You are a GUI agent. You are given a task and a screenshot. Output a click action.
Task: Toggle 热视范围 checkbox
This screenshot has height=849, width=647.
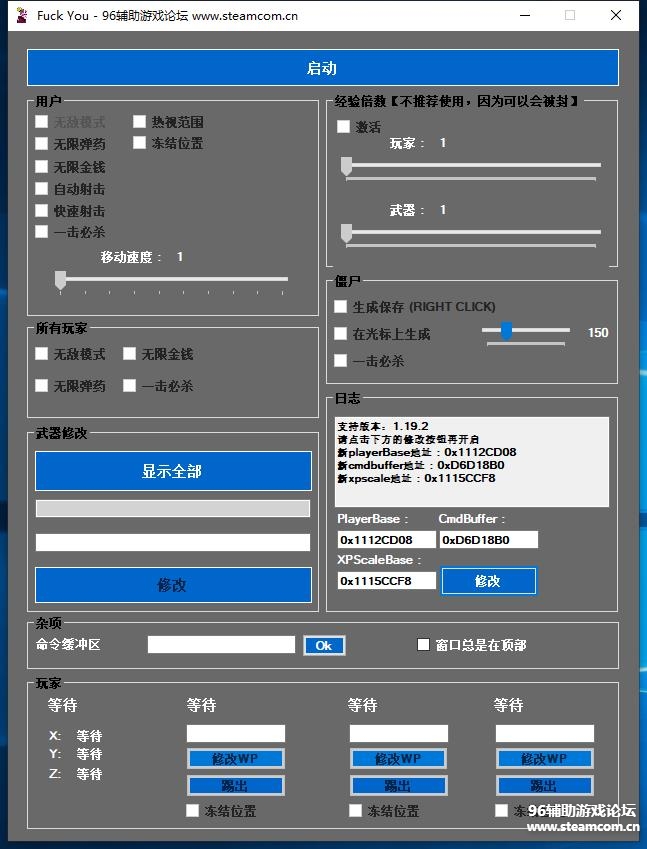click(139, 121)
